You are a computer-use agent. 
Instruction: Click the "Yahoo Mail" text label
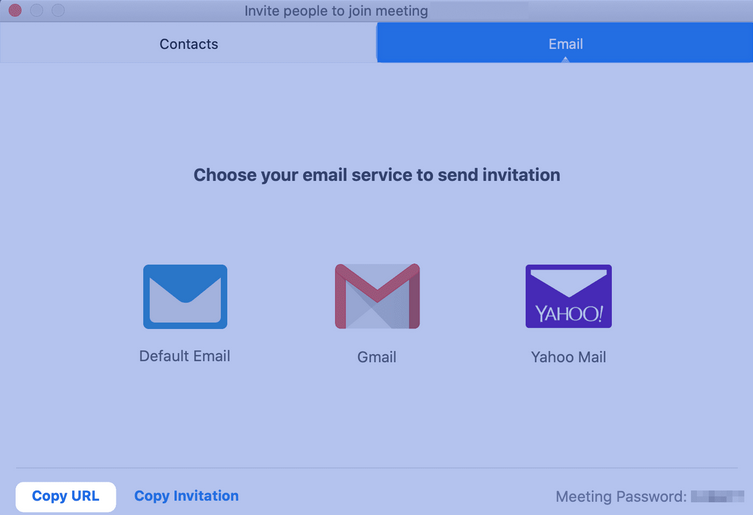(x=569, y=357)
